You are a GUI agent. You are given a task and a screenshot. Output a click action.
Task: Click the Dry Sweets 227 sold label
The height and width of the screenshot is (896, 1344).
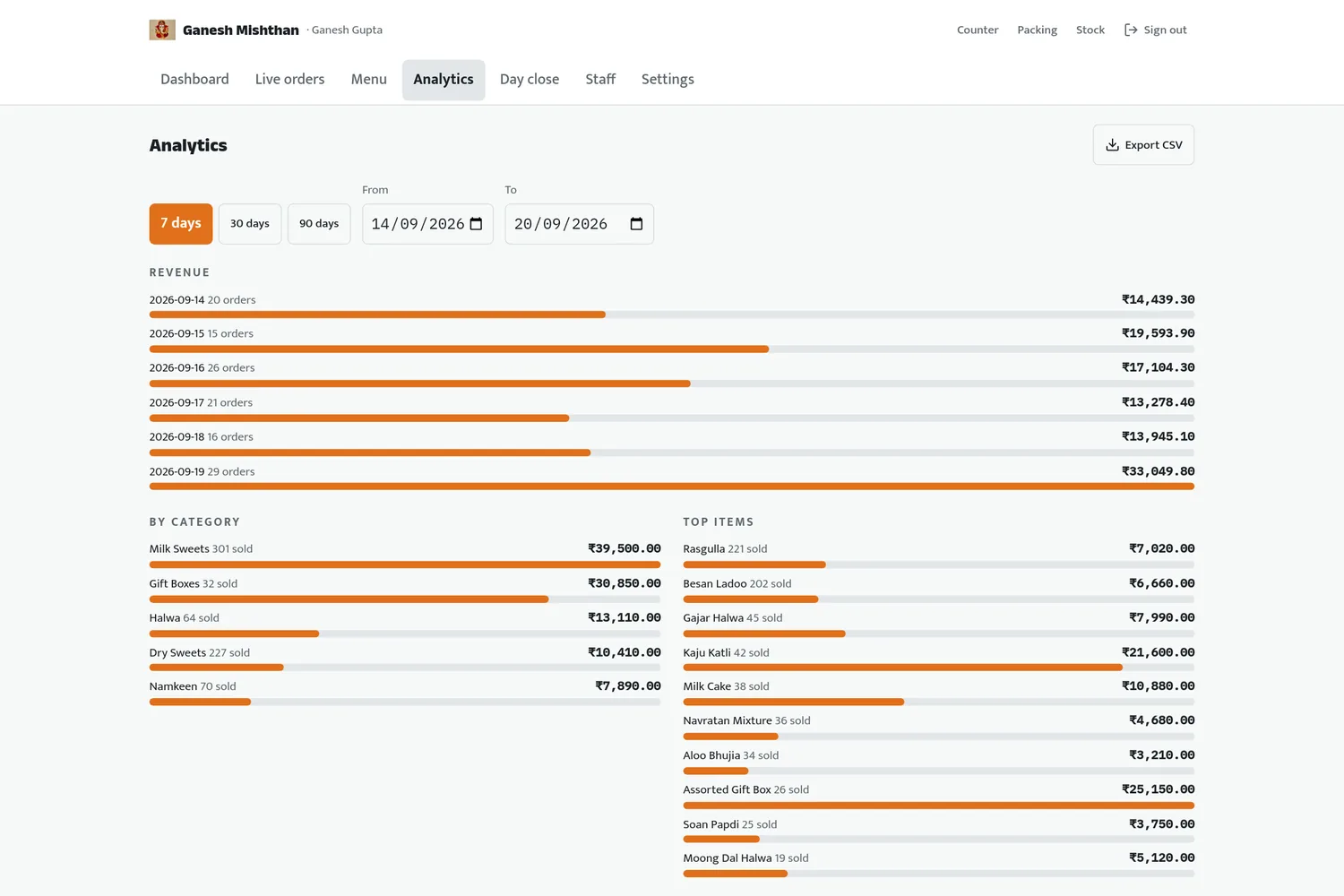[x=200, y=653]
